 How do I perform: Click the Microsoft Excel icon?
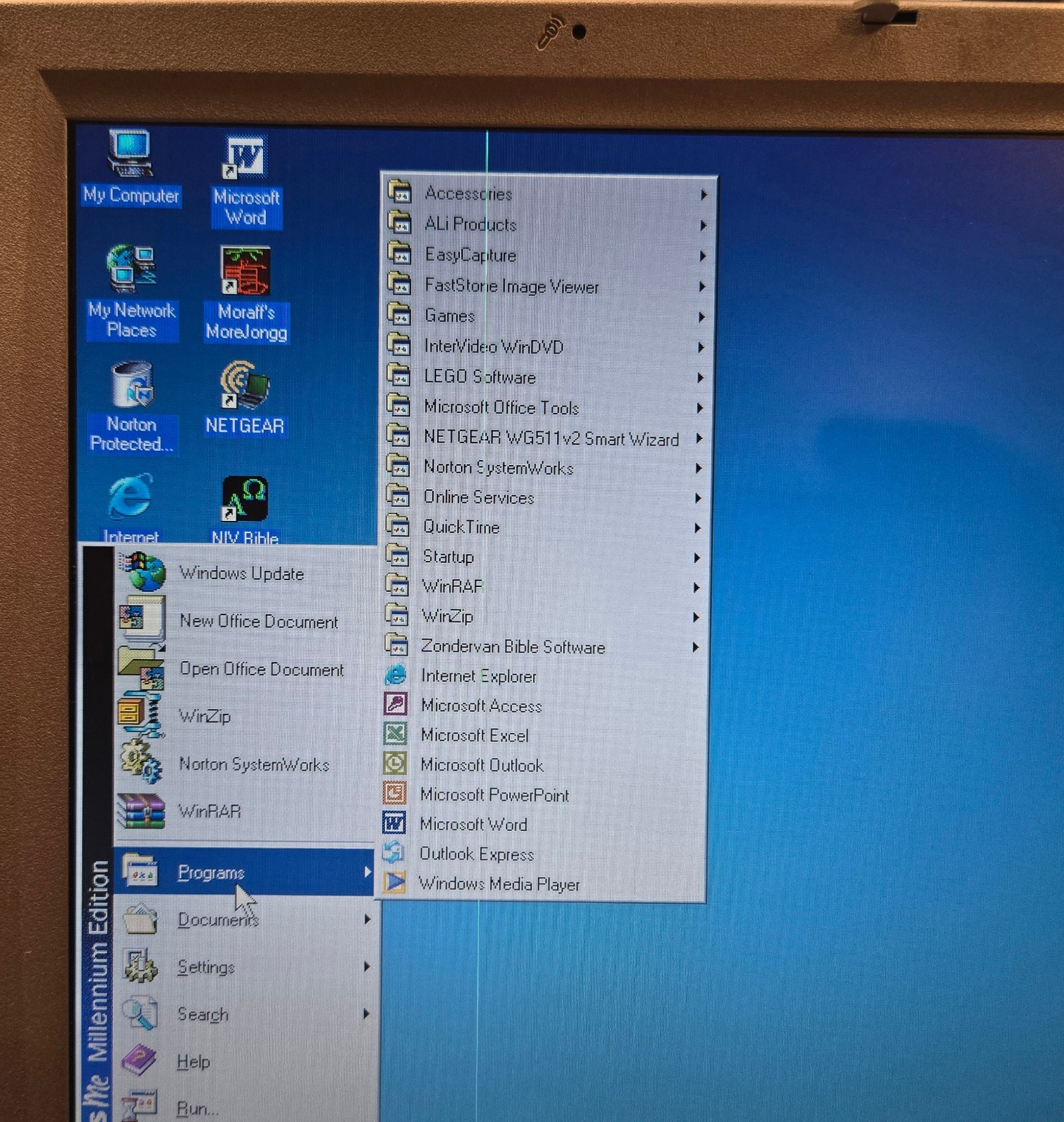click(x=395, y=734)
